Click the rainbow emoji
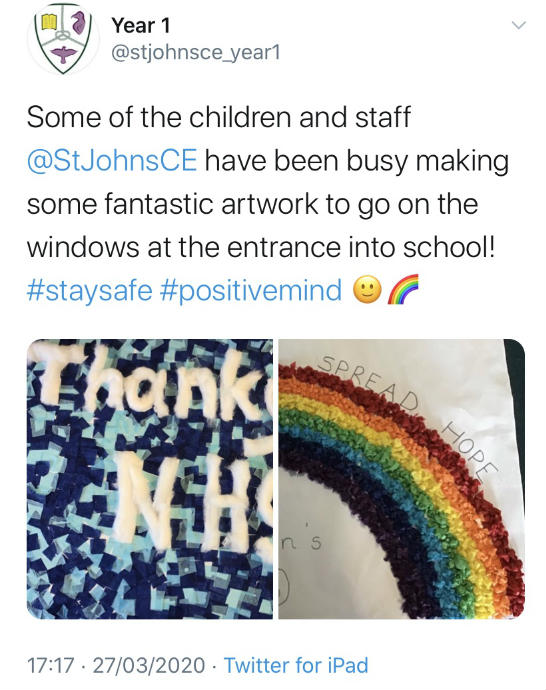The image size is (546, 690). pyautogui.click(x=403, y=289)
